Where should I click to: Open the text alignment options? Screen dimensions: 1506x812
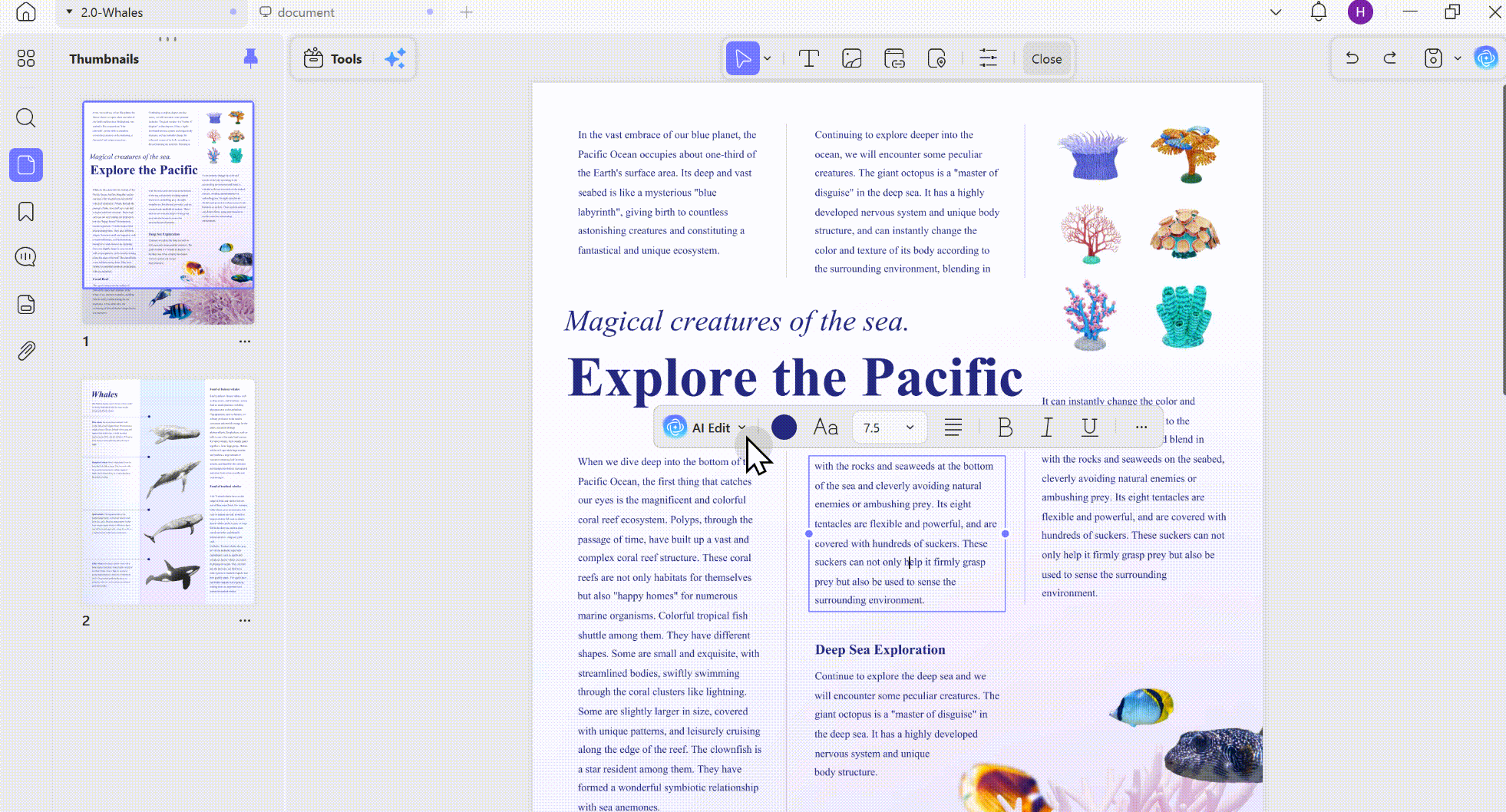[x=953, y=427]
